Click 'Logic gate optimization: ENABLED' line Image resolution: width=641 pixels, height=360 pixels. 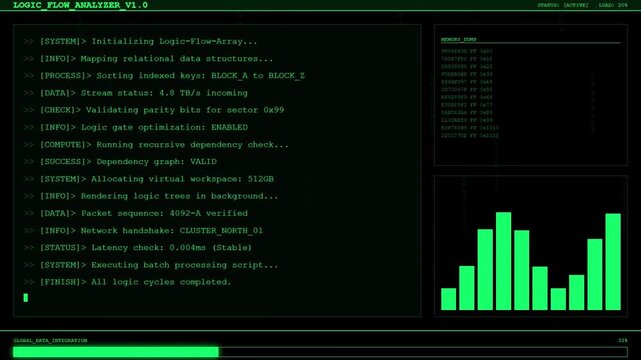tap(135, 127)
